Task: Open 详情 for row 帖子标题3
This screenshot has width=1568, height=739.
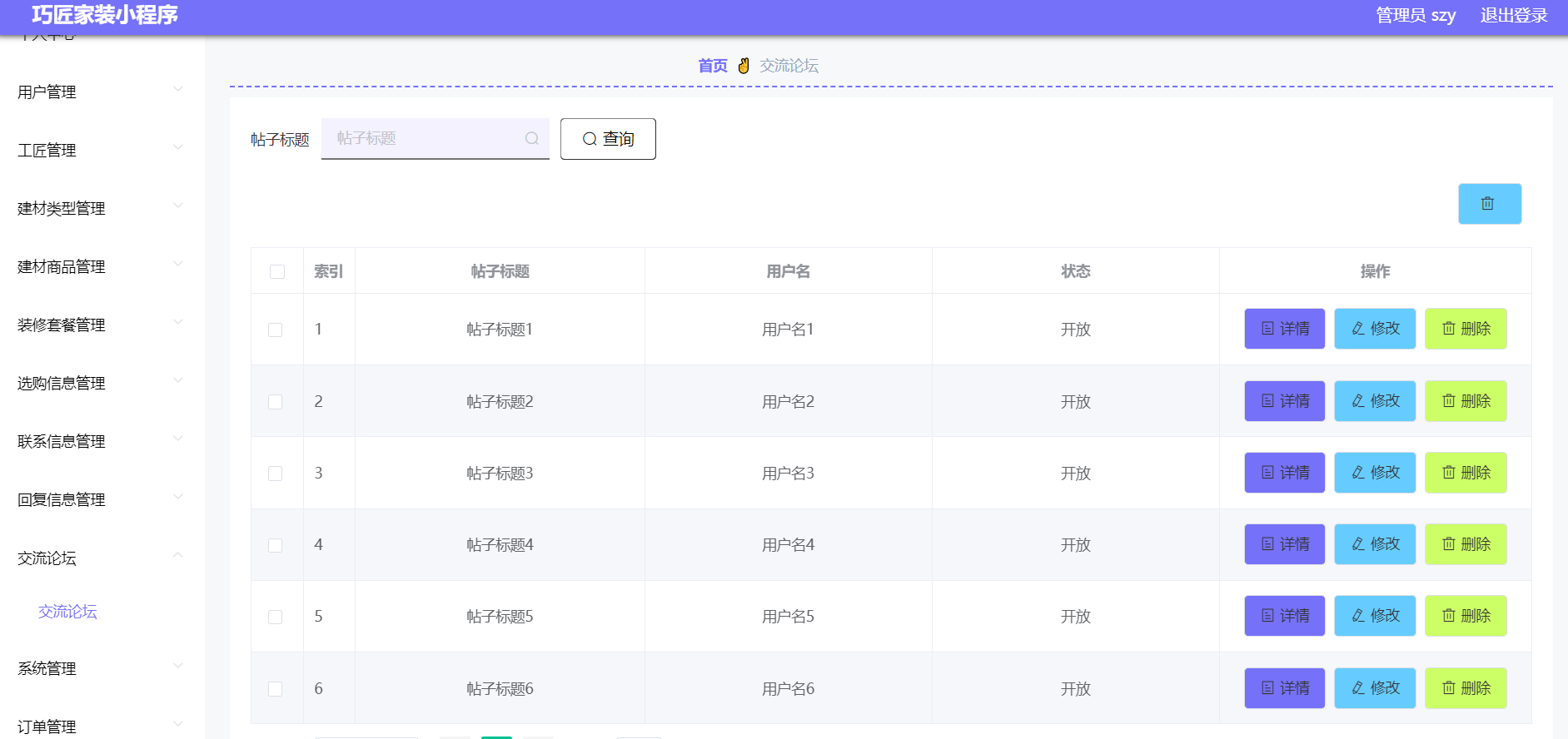Action: 1284,473
